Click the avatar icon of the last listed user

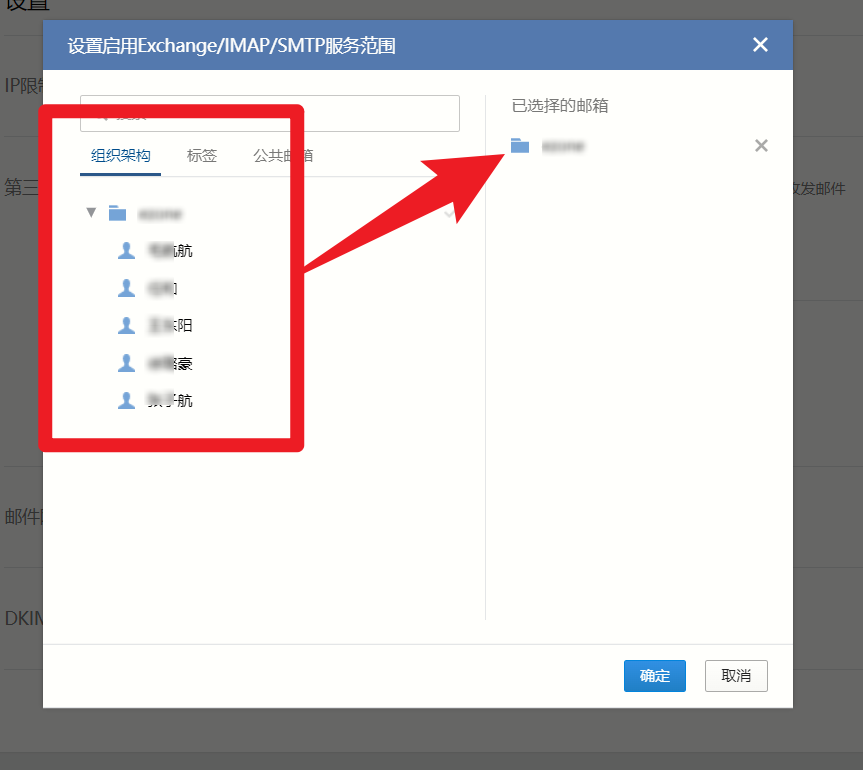(126, 400)
